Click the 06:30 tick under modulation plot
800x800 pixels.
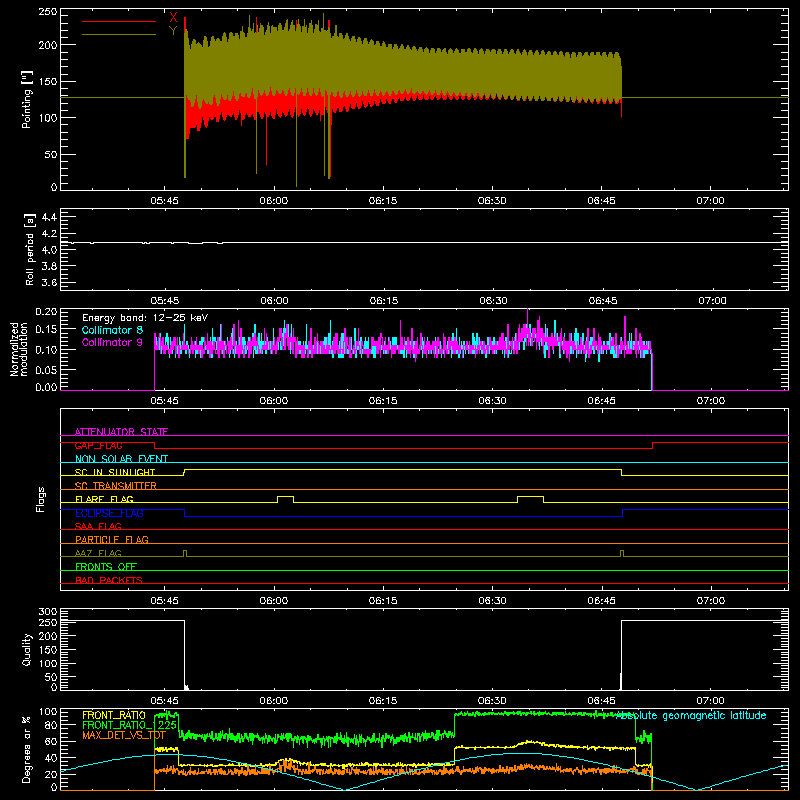tap(492, 401)
